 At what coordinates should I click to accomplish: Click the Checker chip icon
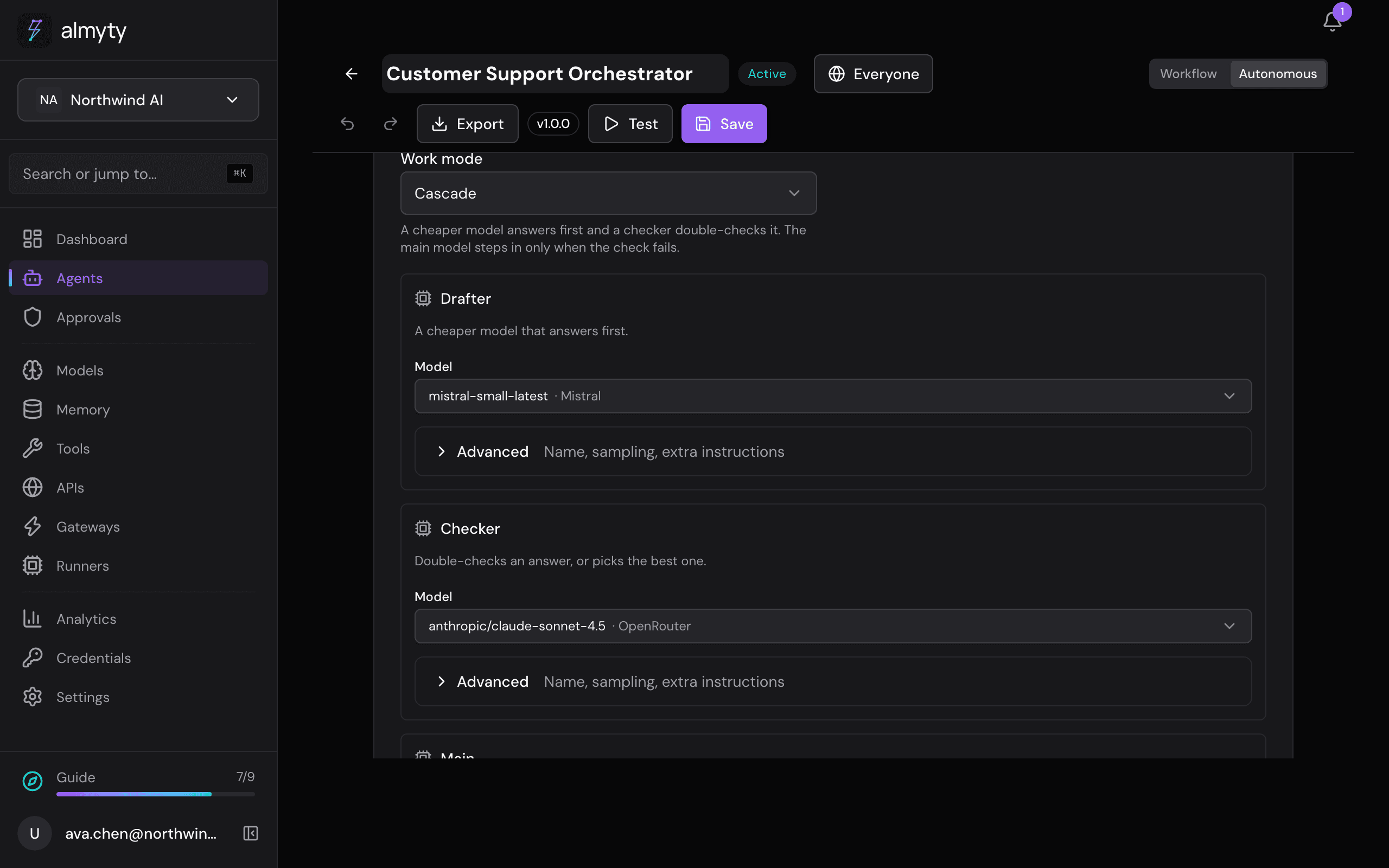coord(423,528)
